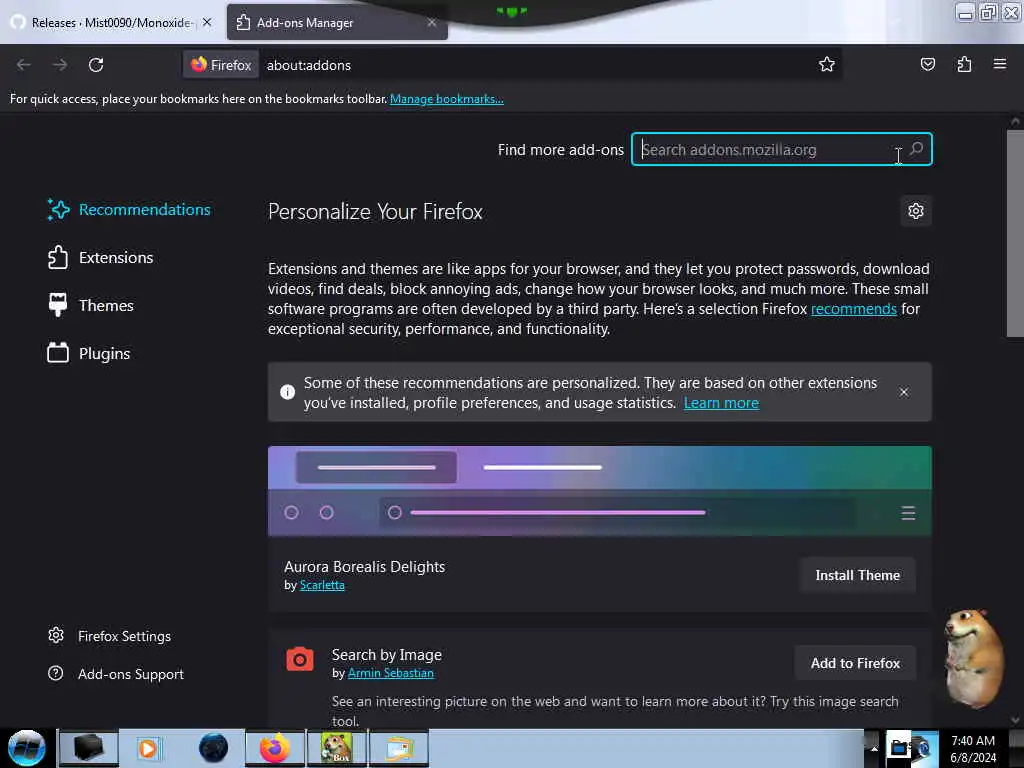
Task: Open the Pocket save icon
Action: pyautogui.click(x=927, y=64)
